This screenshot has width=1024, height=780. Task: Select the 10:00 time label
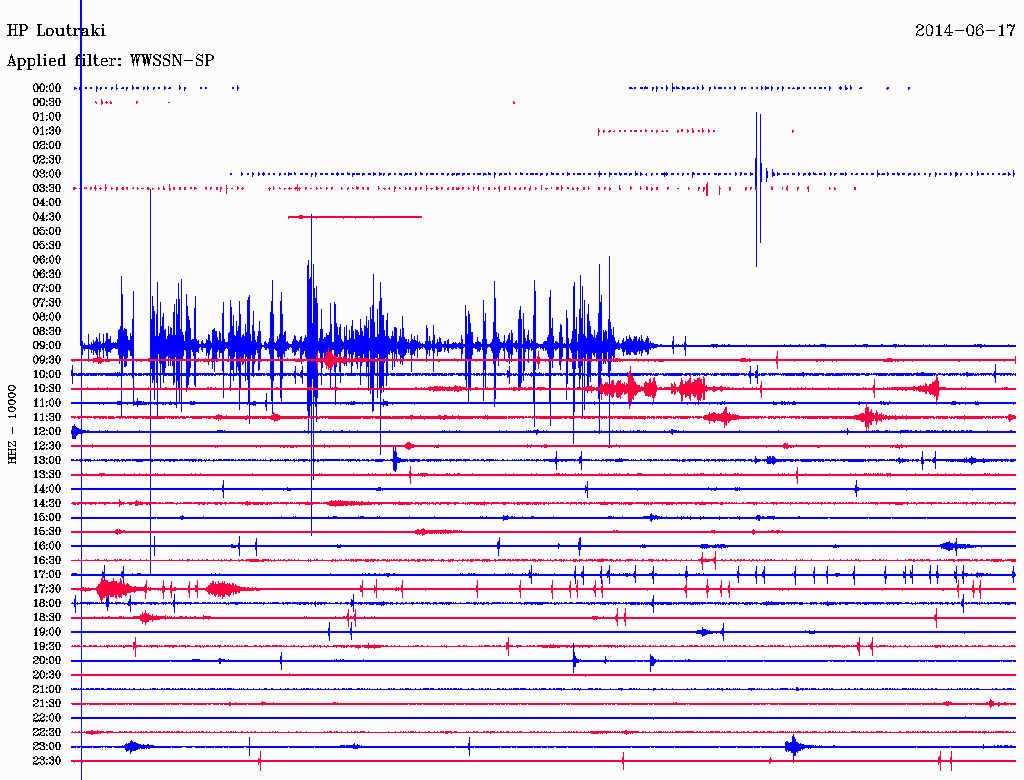pos(47,374)
